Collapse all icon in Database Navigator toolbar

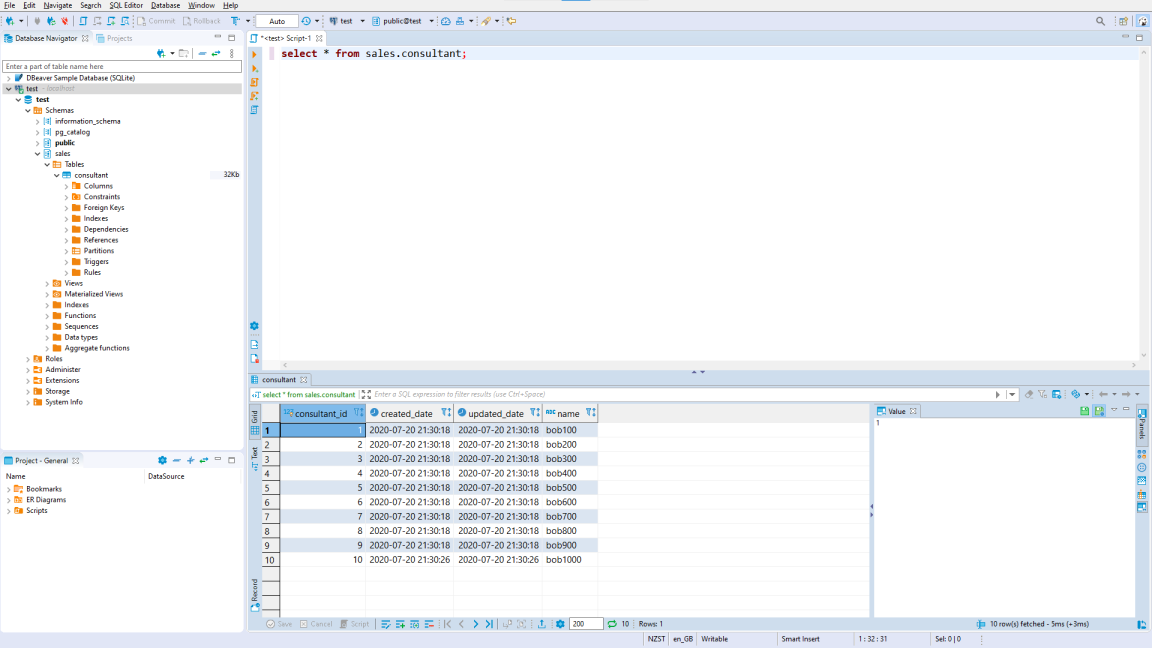pos(202,53)
